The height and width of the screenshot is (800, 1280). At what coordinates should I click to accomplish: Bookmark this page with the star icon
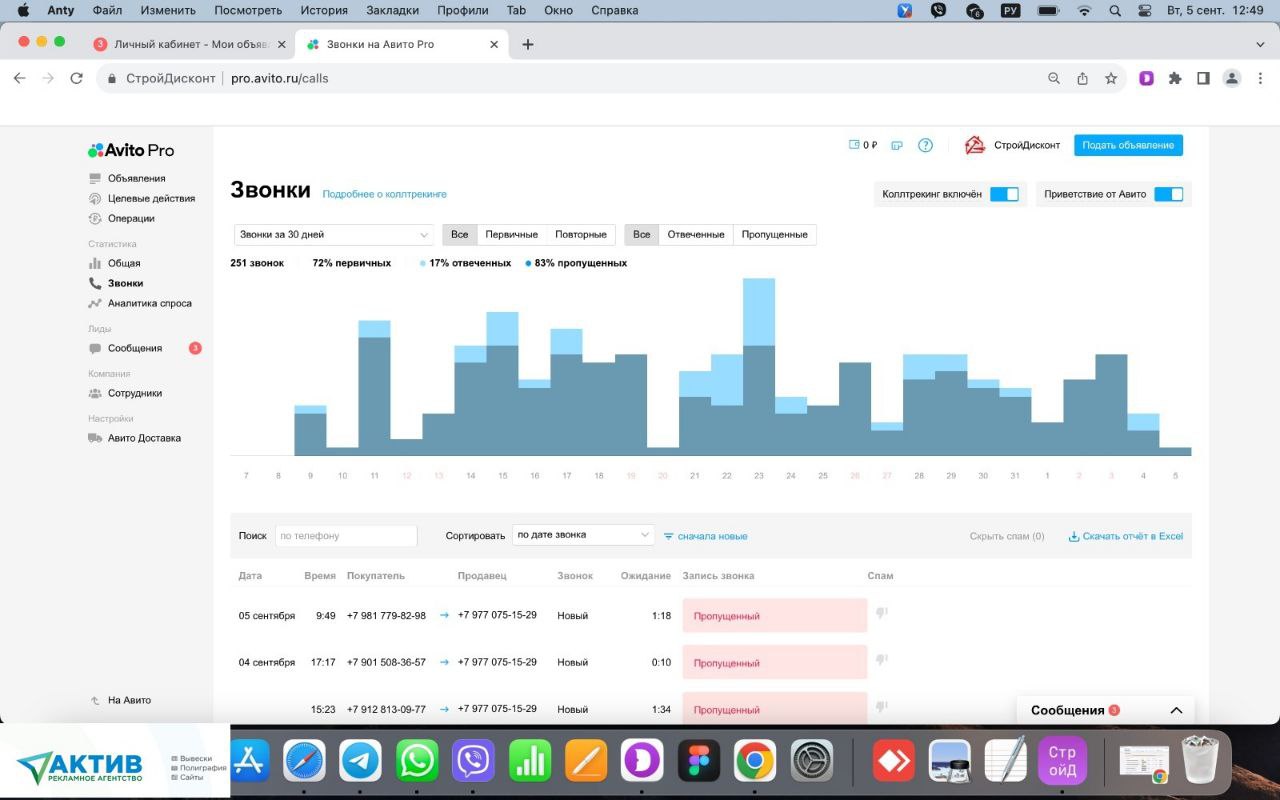pyautogui.click(x=1111, y=78)
